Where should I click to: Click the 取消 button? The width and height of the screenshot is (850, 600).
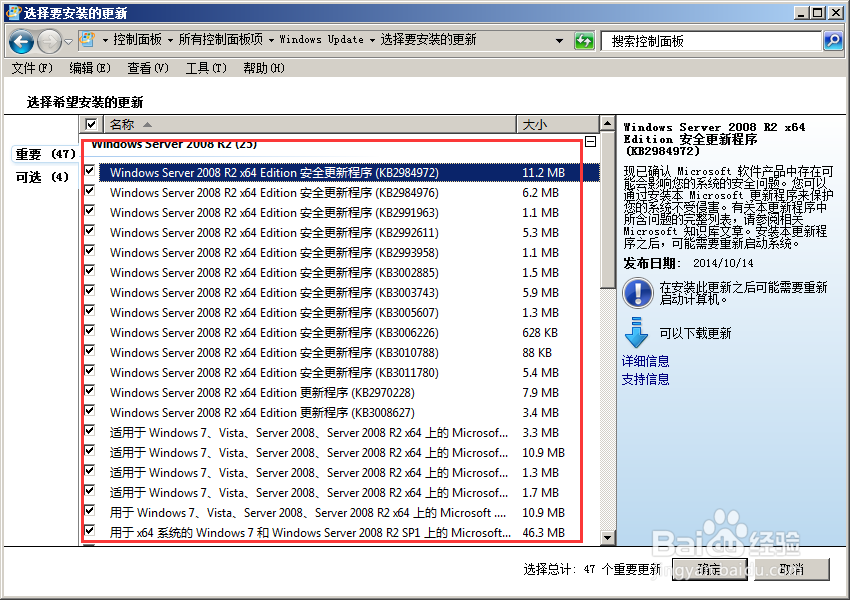point(791,569)
